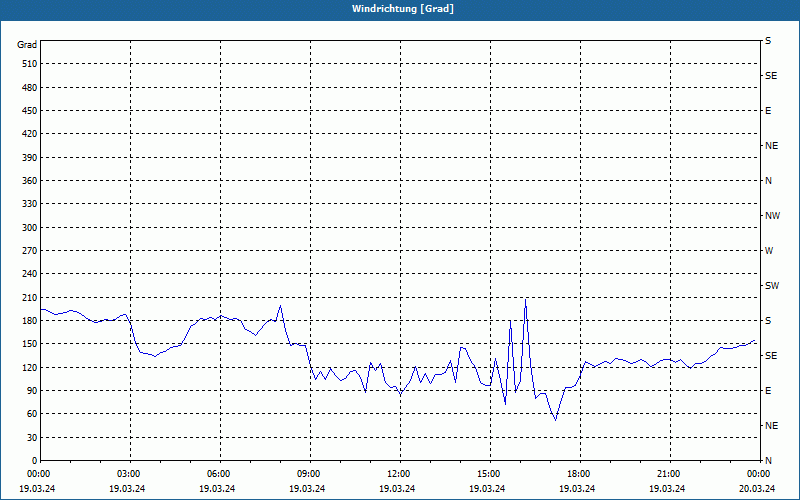Click the '0' value axis label
This screenshot has height=500, width=800.
35,461
